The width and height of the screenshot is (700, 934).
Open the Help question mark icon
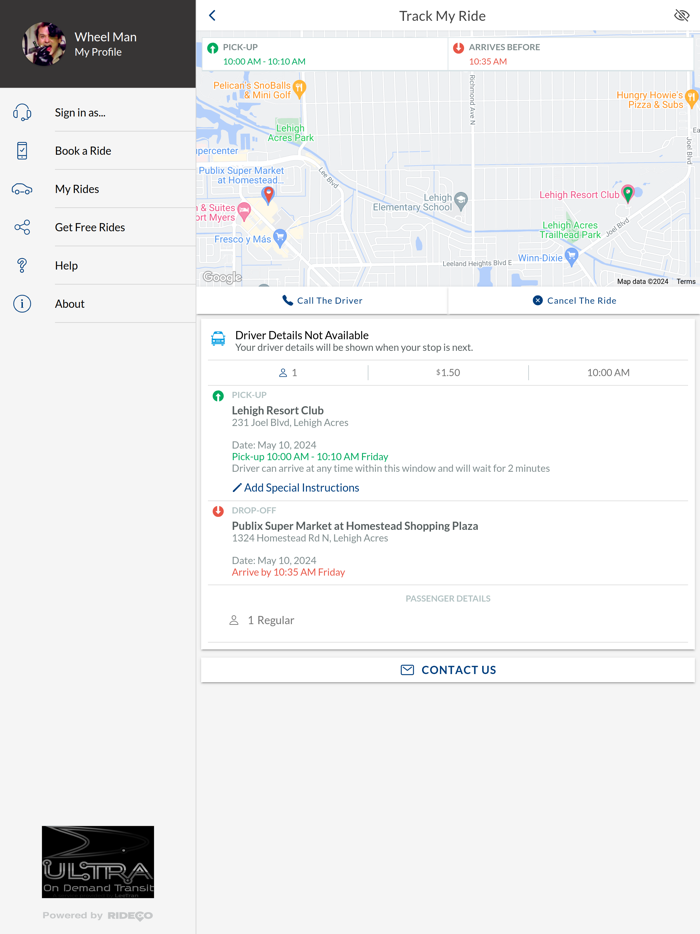coord(22,266)
